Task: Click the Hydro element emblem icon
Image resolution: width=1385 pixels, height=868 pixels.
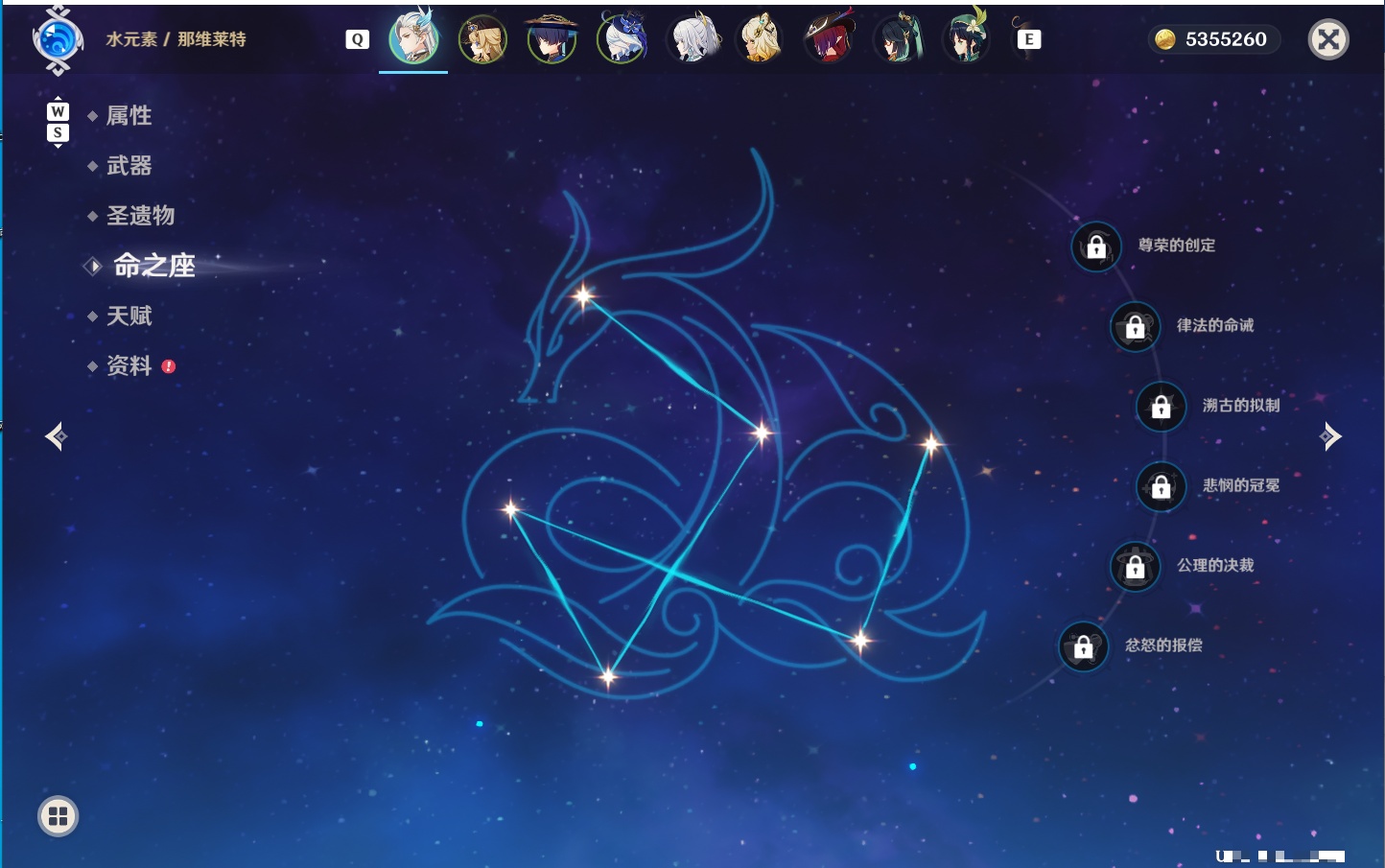Action: (58, 40)
